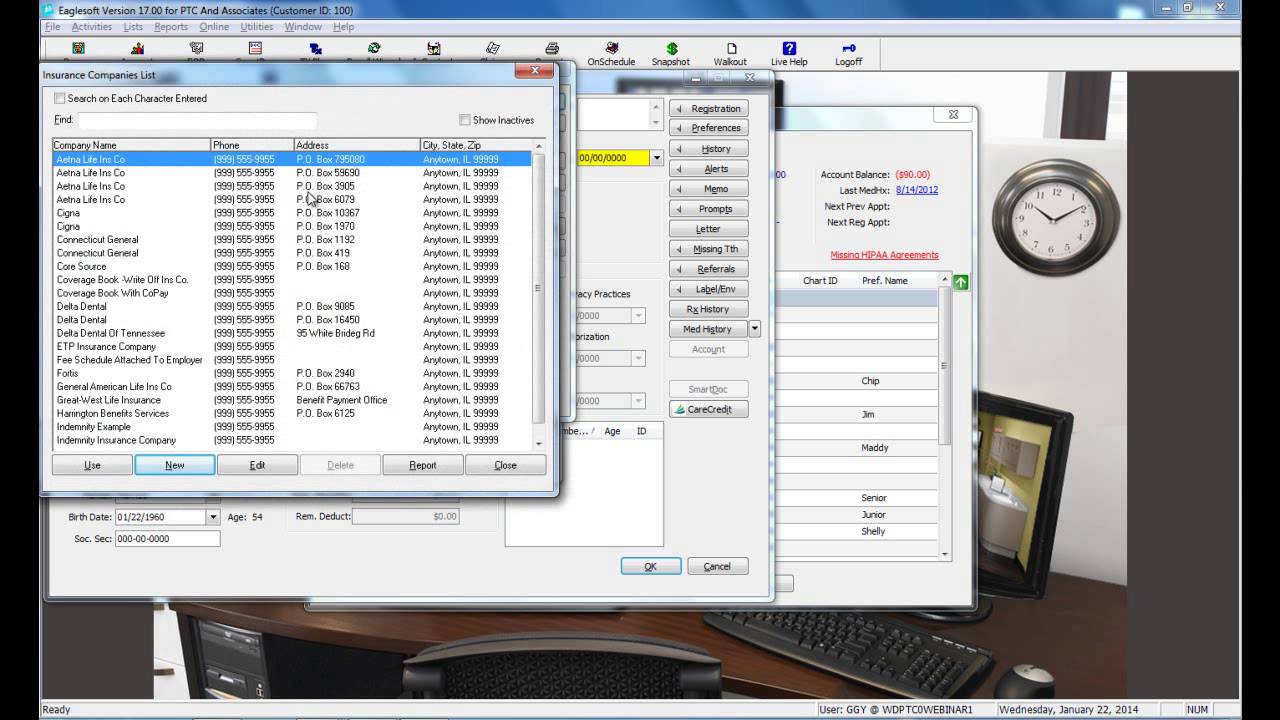Open the Lists menu
The width and height of the screenshot is (1280, 720).
pyautogui.click(x=133, y=27)
